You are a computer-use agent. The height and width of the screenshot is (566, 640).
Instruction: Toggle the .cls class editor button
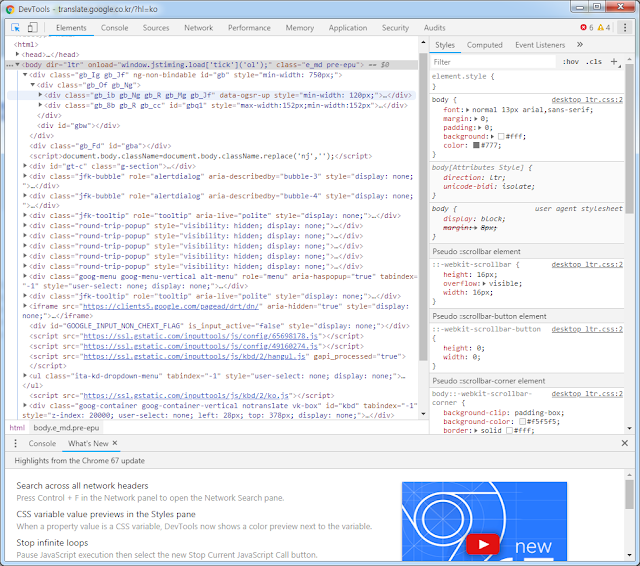594,62
